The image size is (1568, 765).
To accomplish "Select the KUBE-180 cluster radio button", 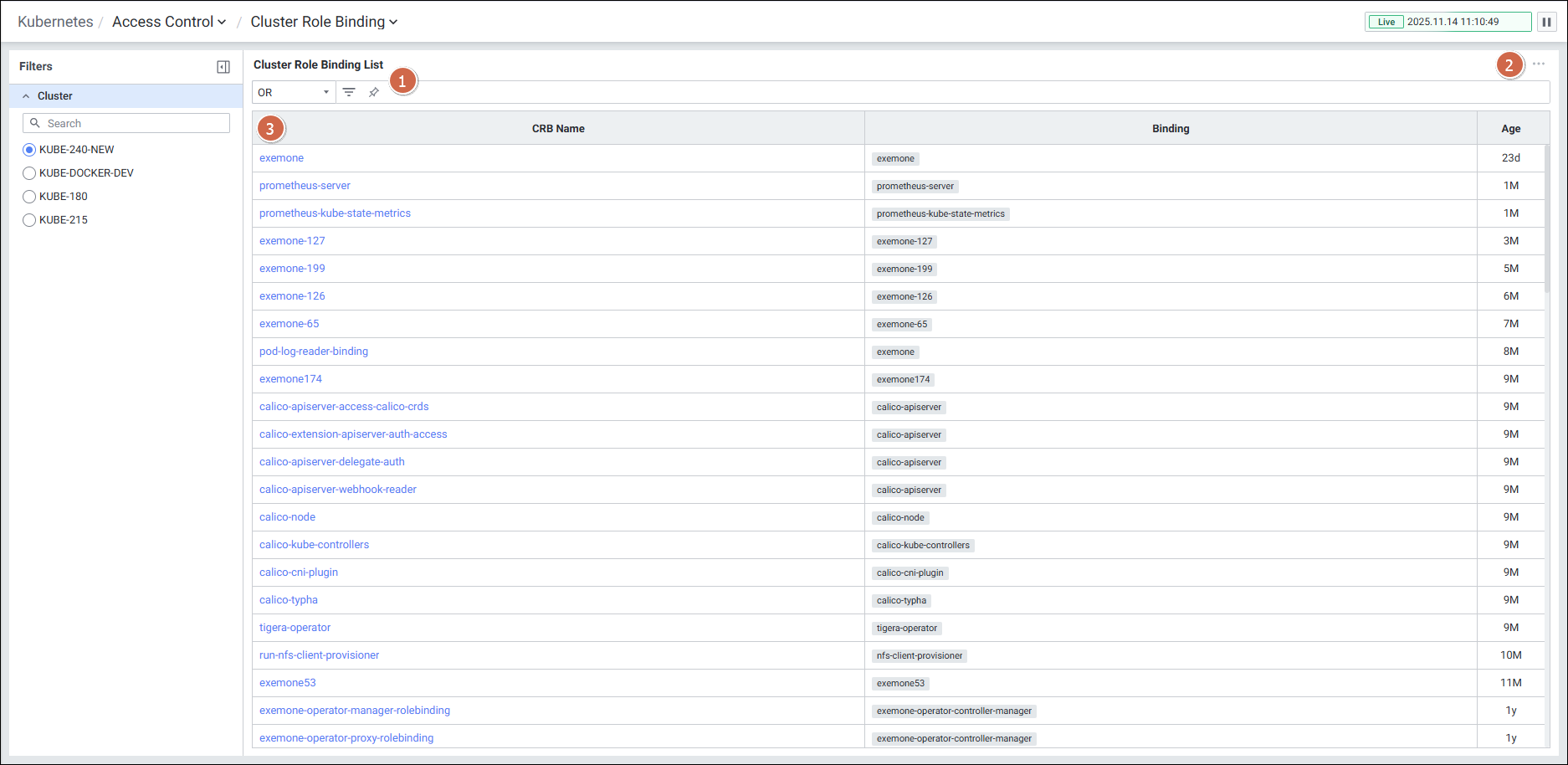I will (29, 197).
